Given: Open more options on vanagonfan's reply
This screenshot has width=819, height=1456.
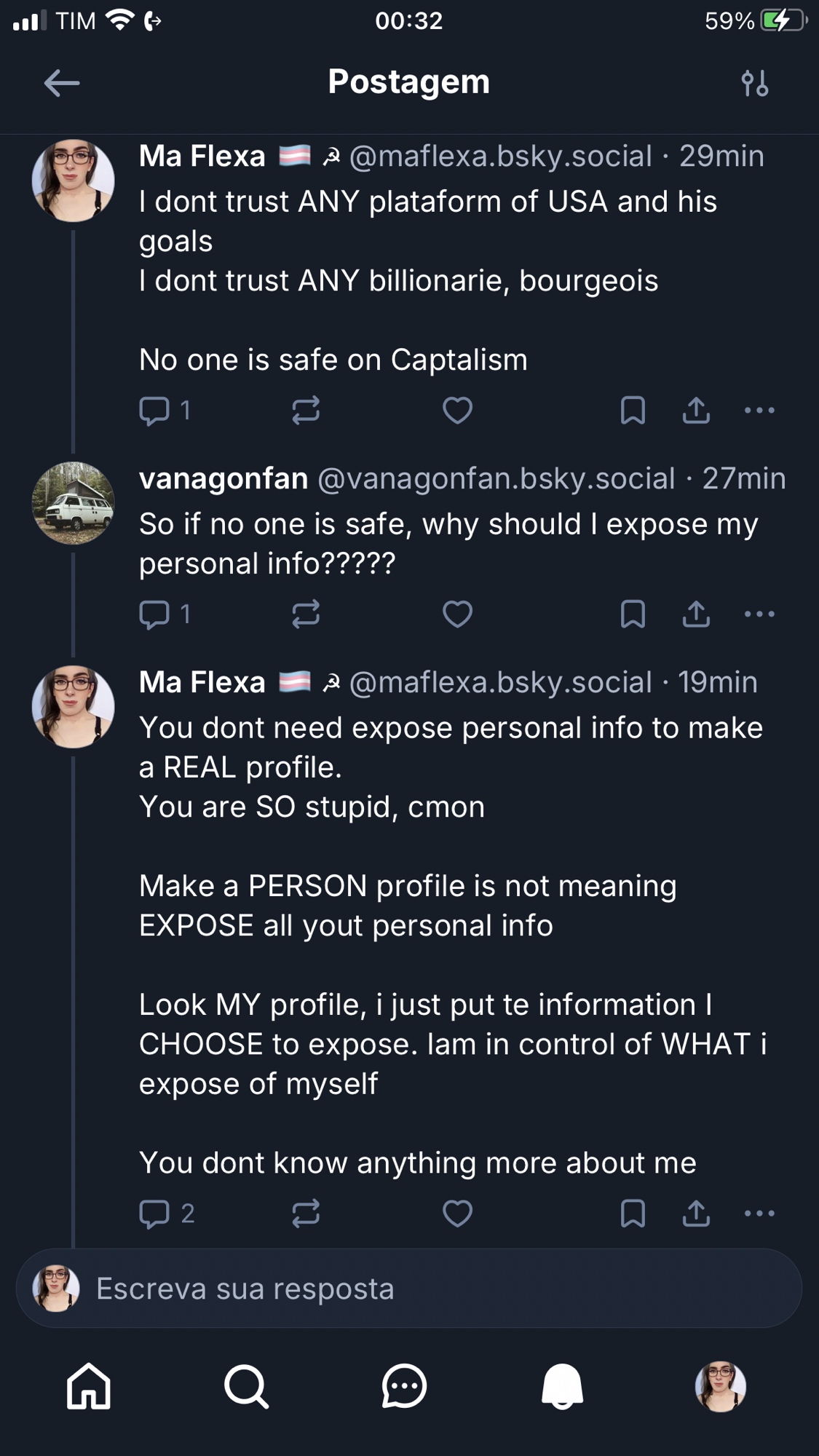Looking at the screenshot, I should (759, 614).
